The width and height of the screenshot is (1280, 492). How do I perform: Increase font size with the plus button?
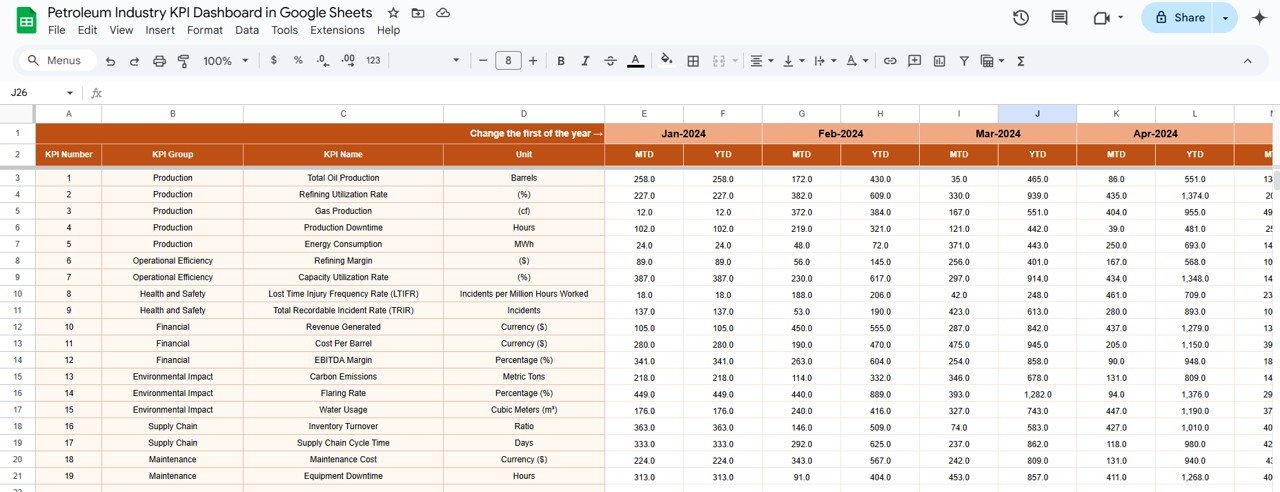pyautogui.click(x=533, y=61)
